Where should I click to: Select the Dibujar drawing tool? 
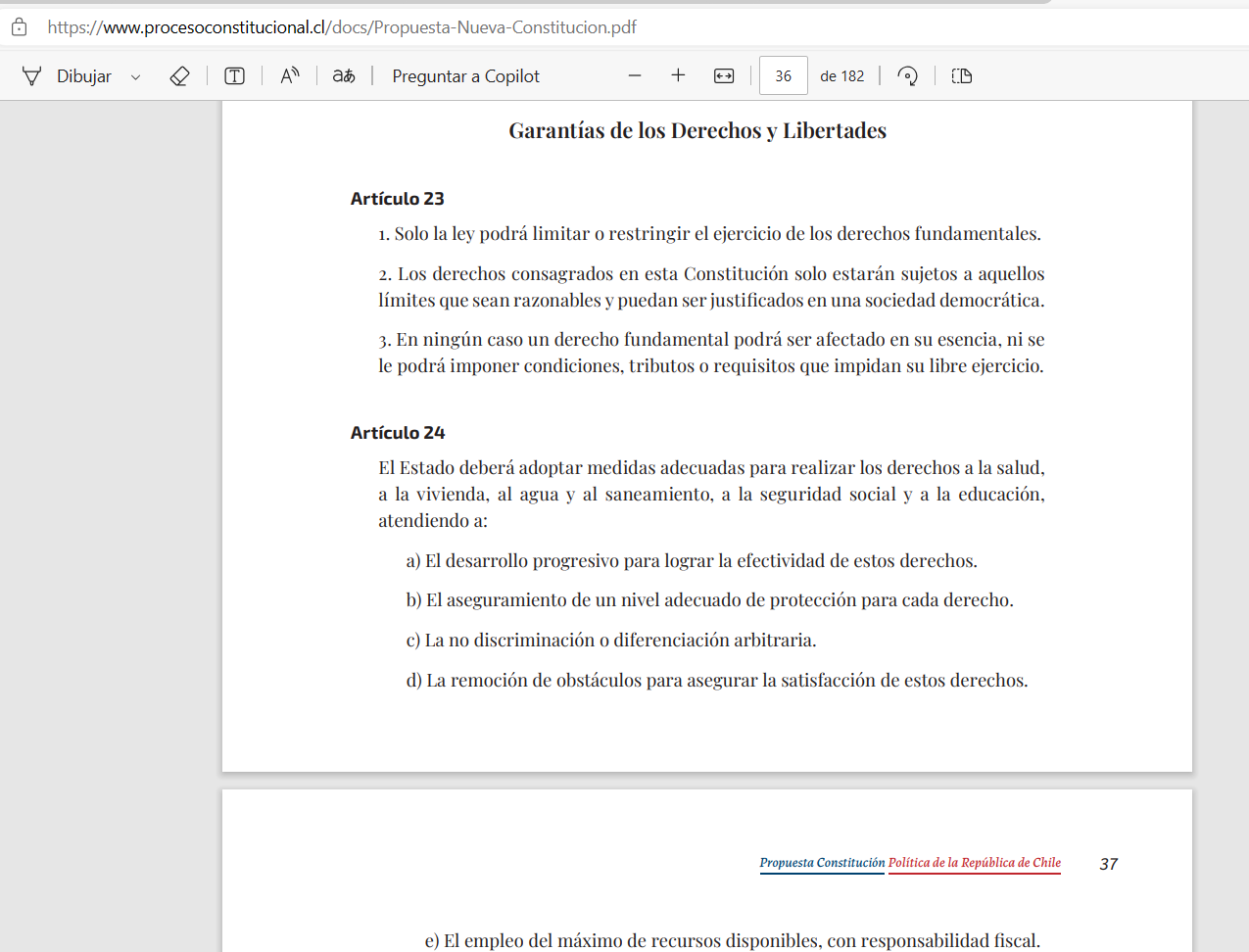point(67,76)
